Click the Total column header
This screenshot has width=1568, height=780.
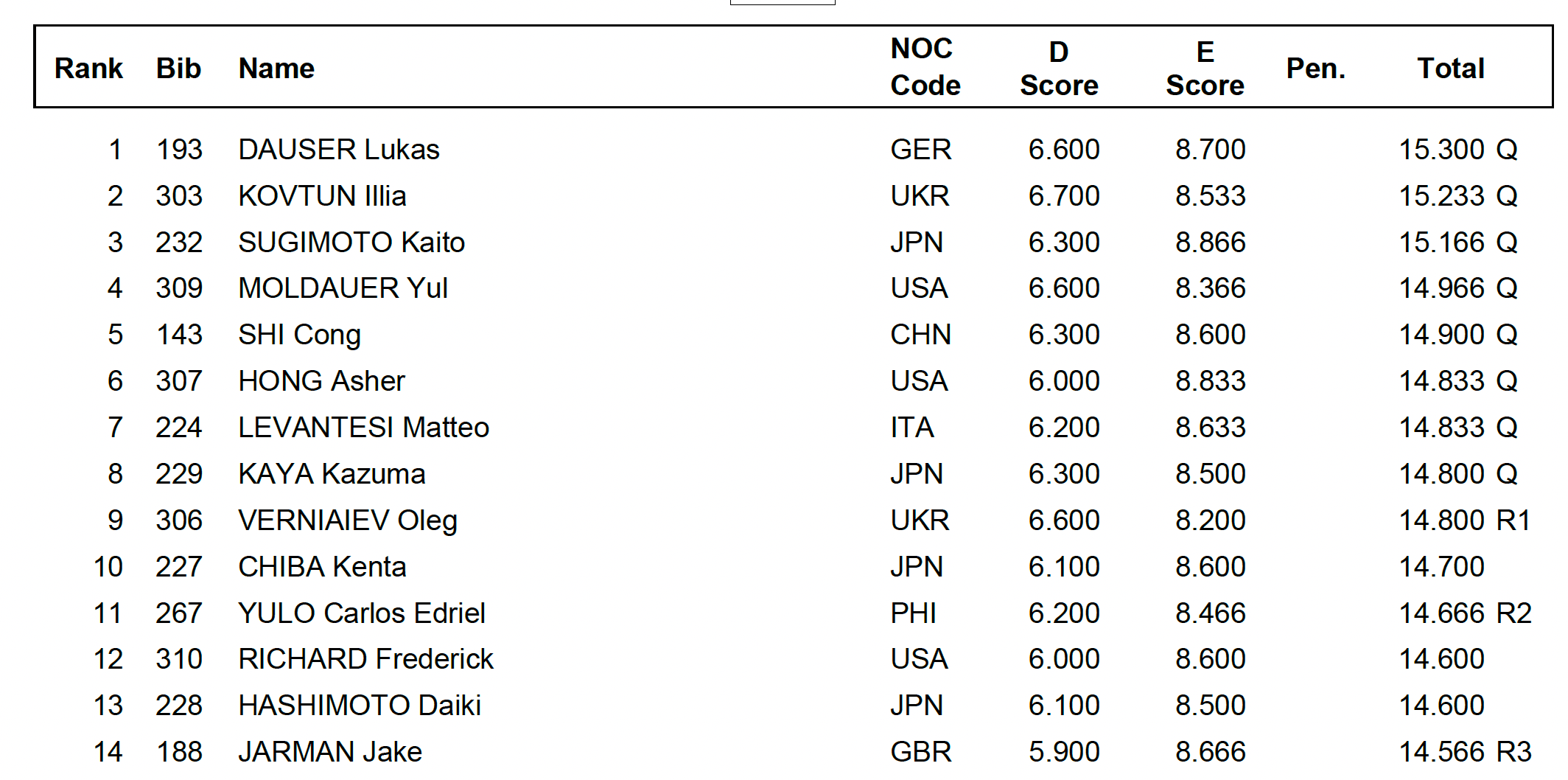click(x=1450, y=69)
